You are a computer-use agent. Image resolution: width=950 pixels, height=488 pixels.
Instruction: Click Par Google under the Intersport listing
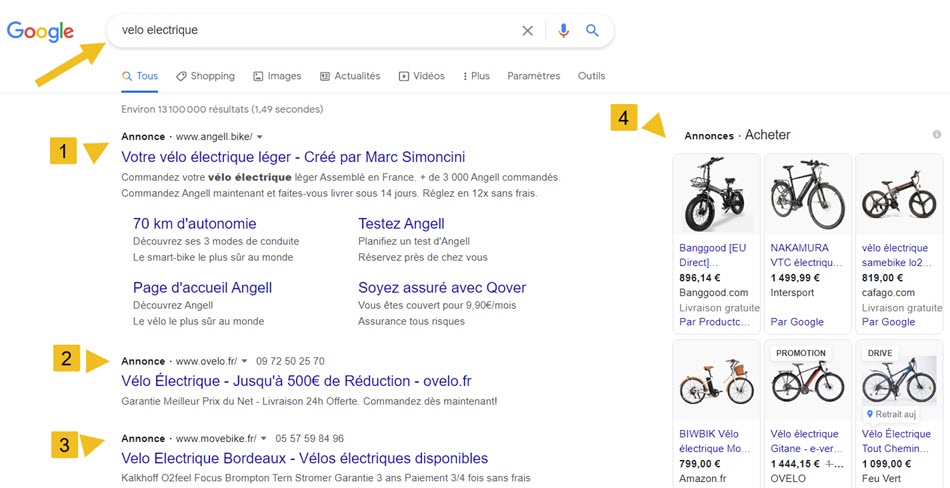point(797,322)
